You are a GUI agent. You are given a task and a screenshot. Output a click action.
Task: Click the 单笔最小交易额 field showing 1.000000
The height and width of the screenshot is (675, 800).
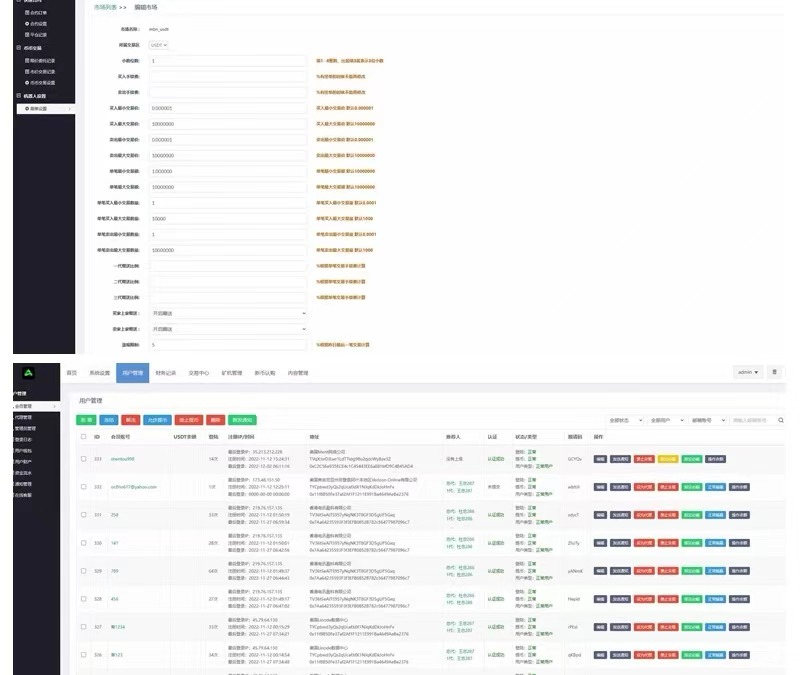[228, 171]
